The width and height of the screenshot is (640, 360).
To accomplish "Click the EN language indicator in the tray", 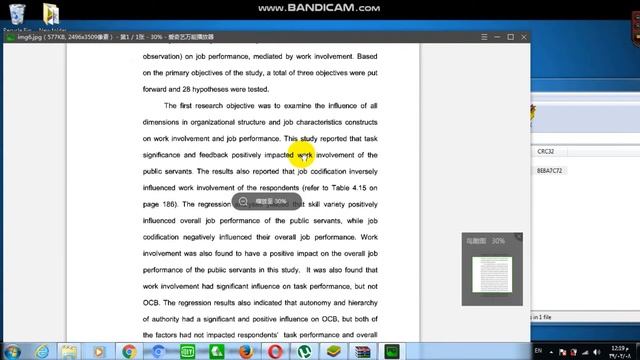I will click(538, 351).
